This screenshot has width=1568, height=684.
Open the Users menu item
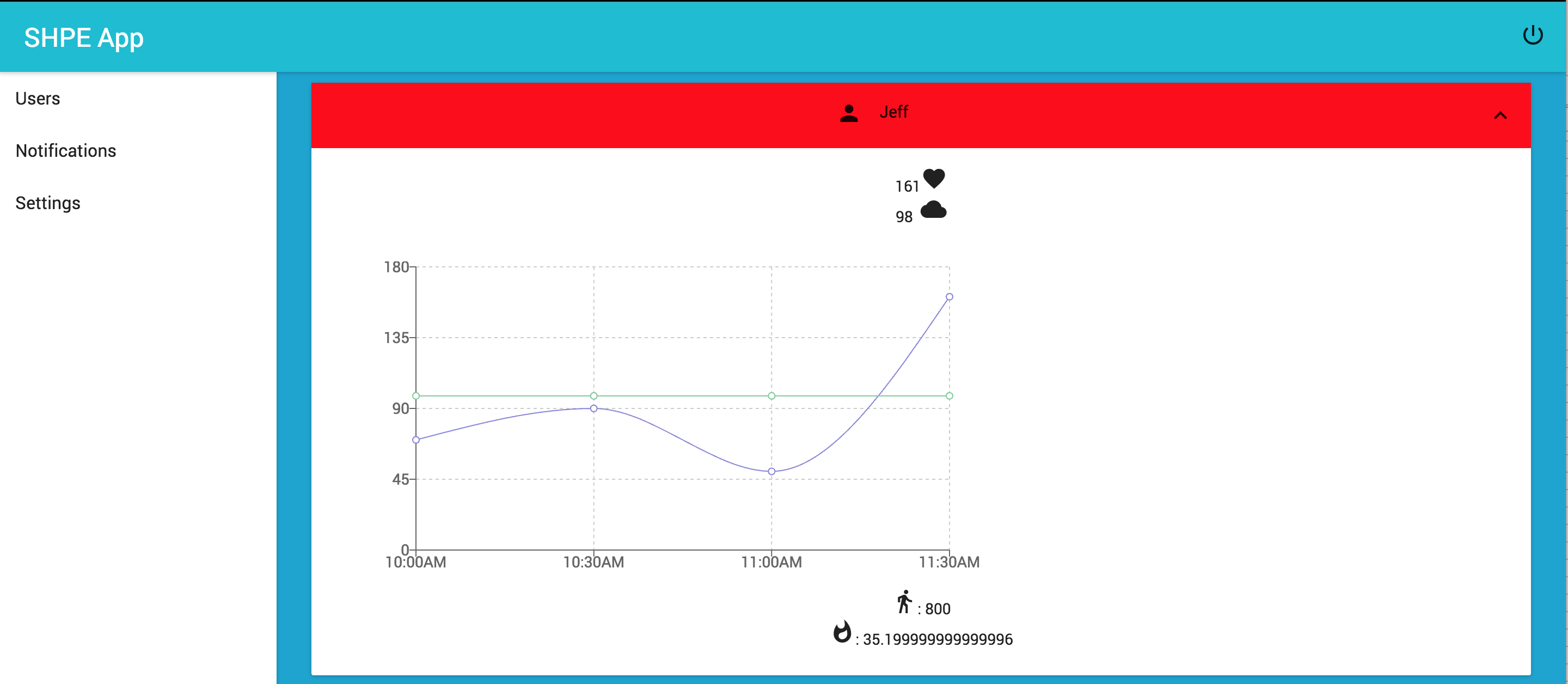click(38, 99)
